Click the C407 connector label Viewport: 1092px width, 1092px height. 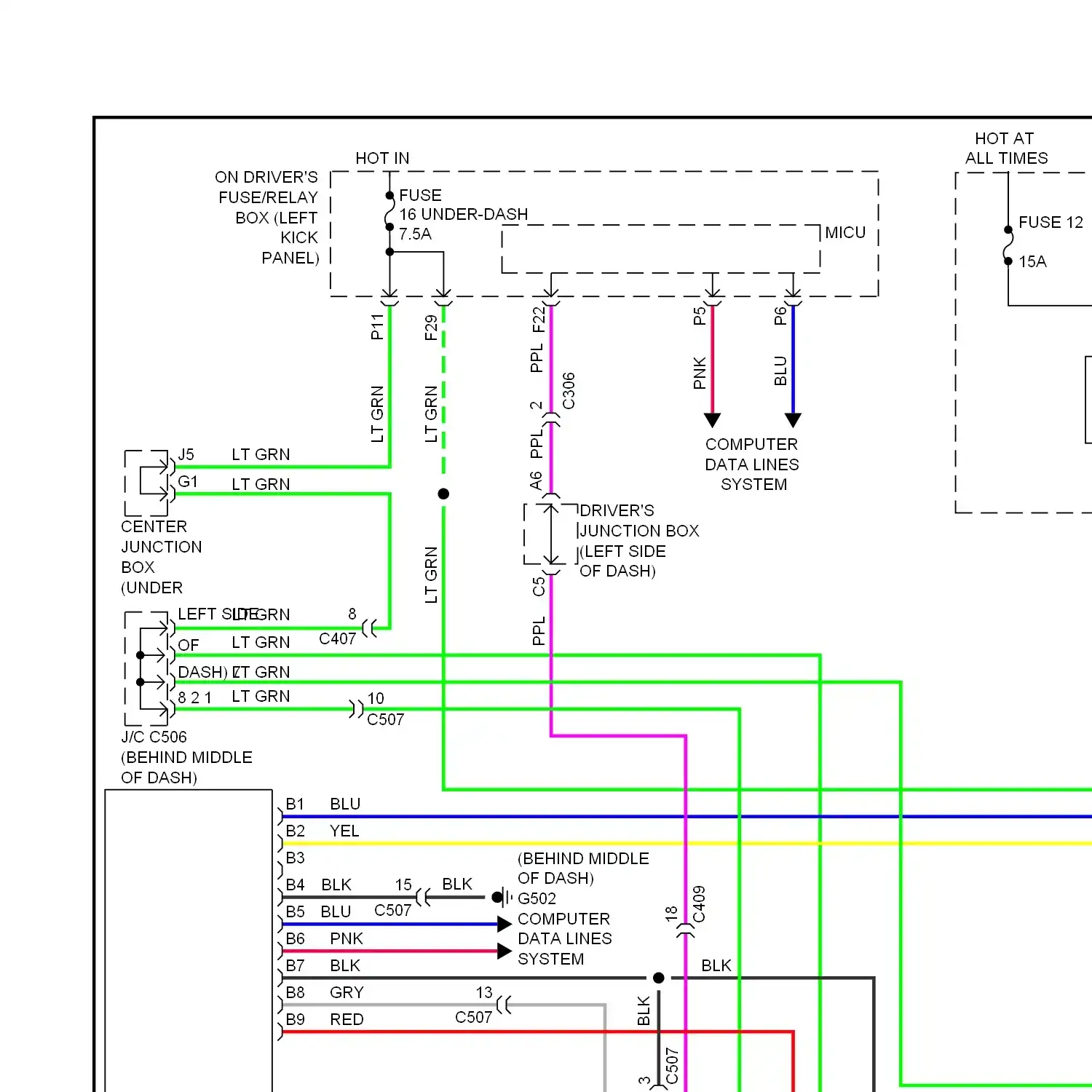(x=338, y=638)
